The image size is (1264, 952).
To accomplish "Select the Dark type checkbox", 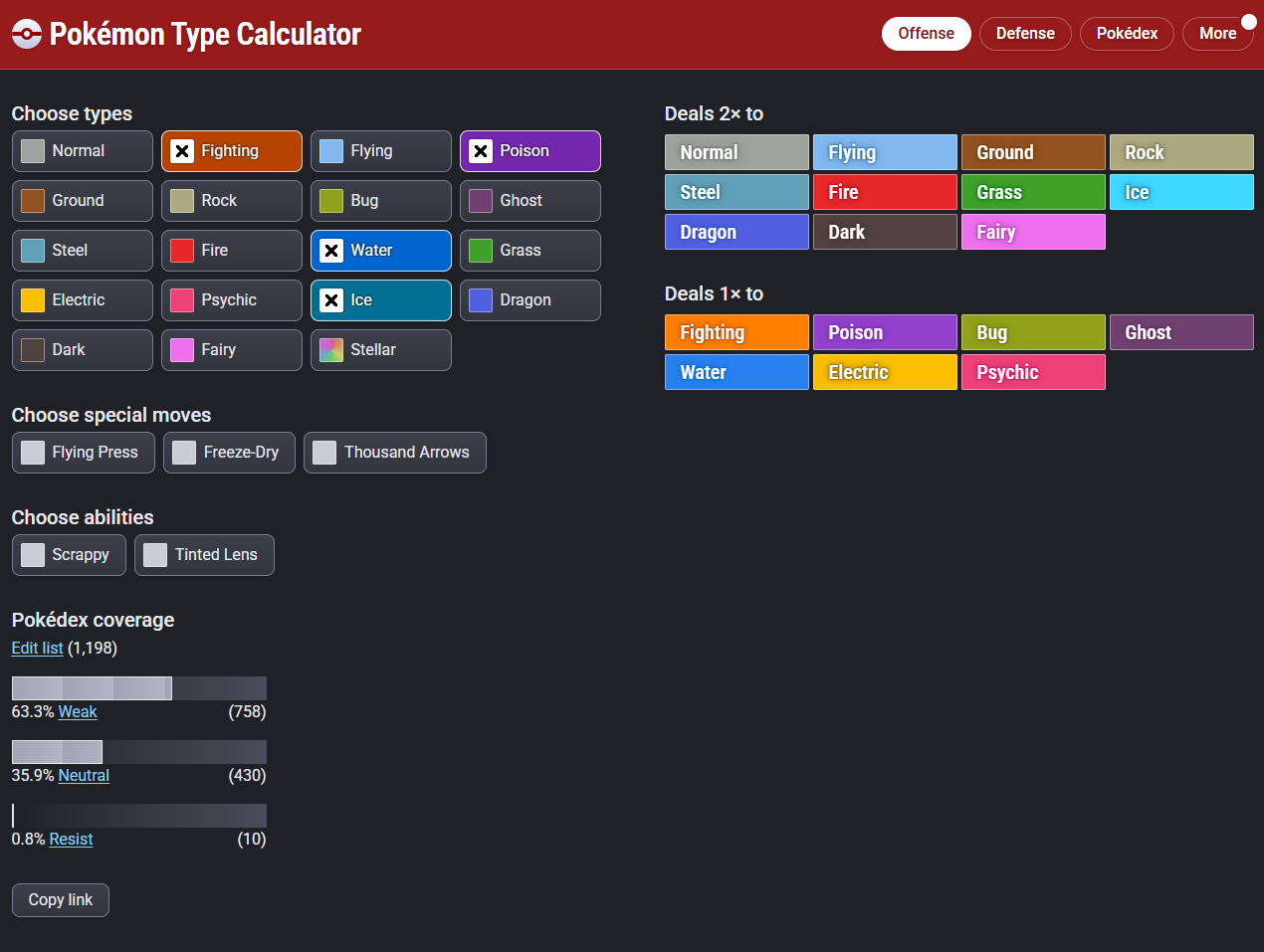I will (83, 350).
